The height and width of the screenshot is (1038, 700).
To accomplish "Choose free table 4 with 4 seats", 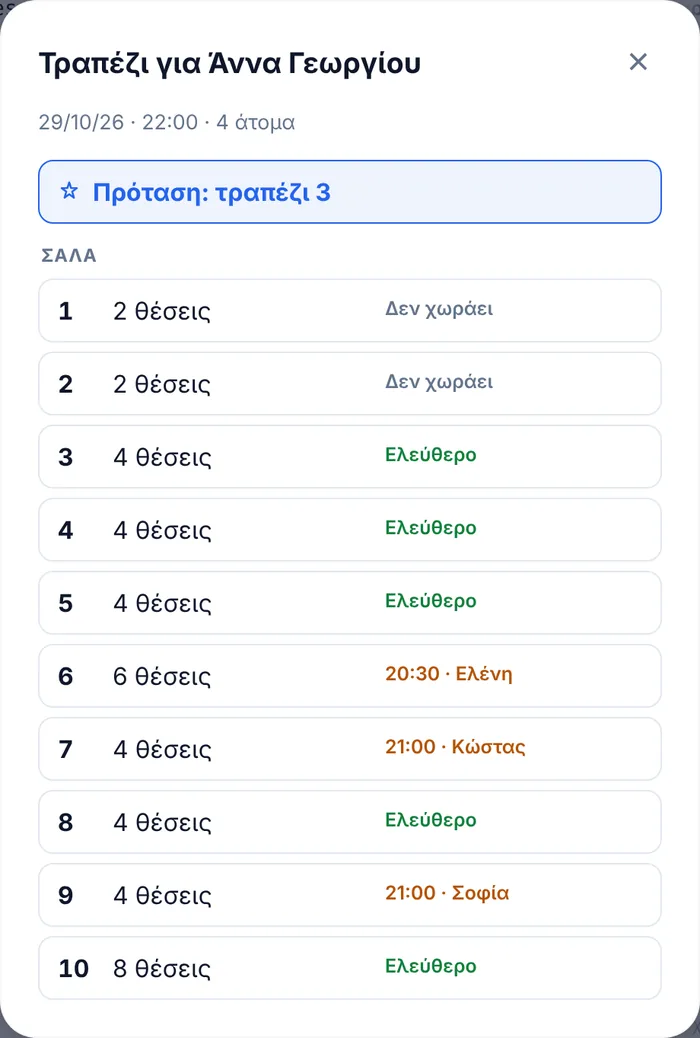I will (350, 530).
